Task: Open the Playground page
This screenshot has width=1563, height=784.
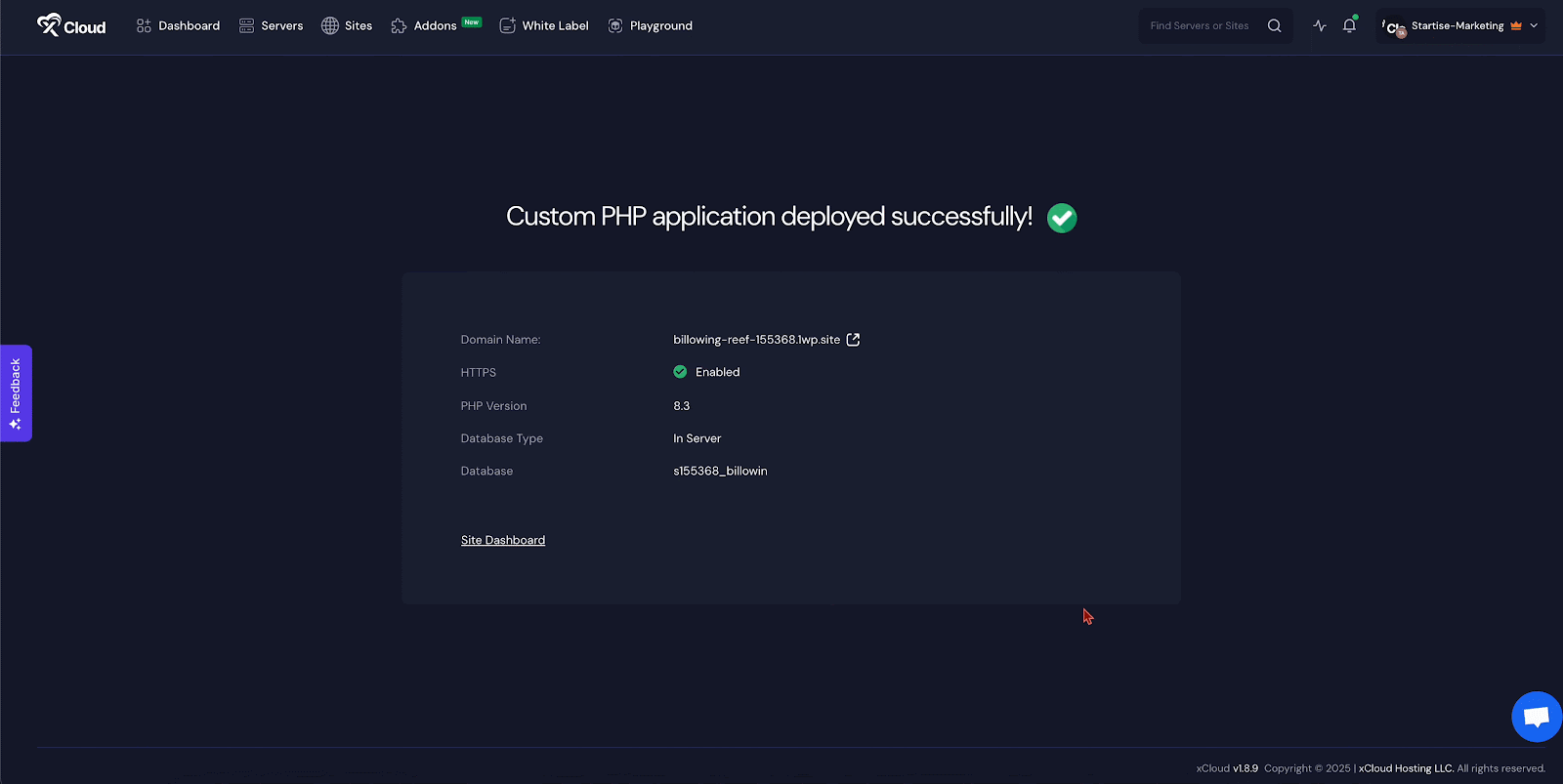Action: click(651, 25)
